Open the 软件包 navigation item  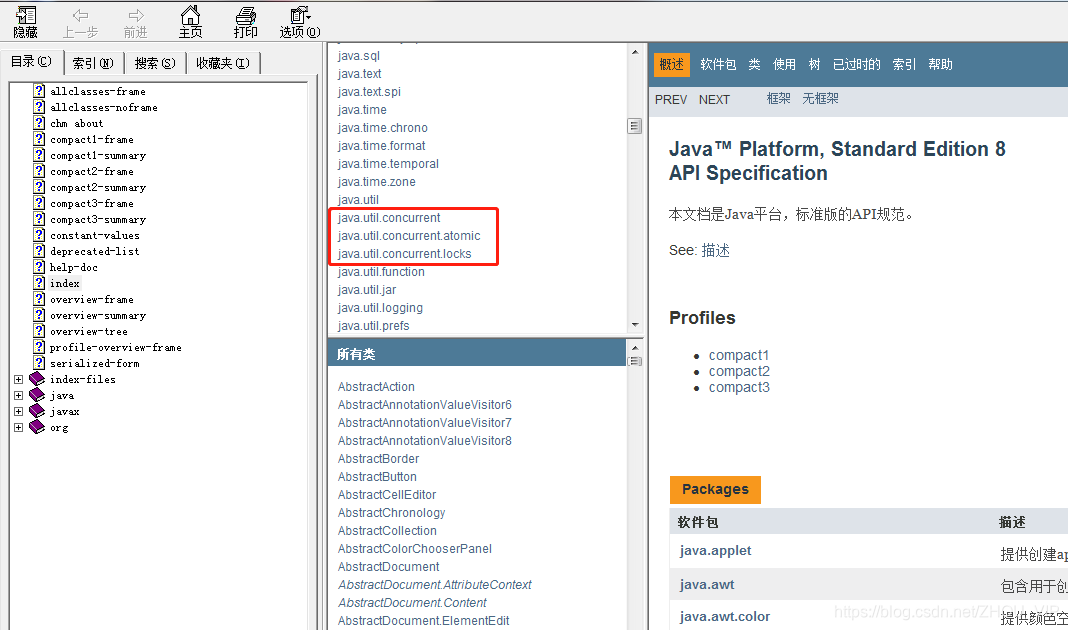(x=718, y=64)
